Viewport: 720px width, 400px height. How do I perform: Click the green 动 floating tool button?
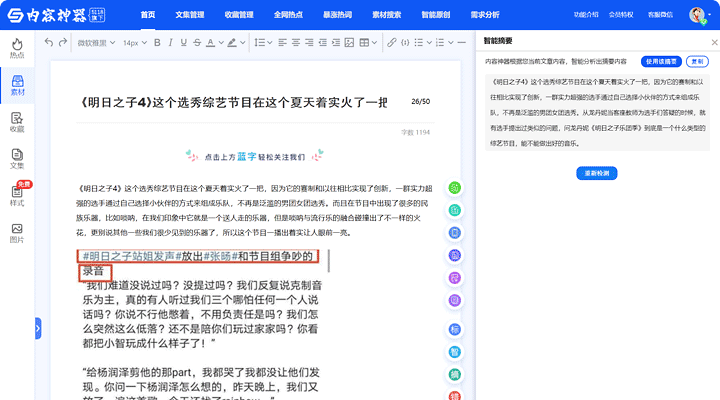tap(455, 188)
